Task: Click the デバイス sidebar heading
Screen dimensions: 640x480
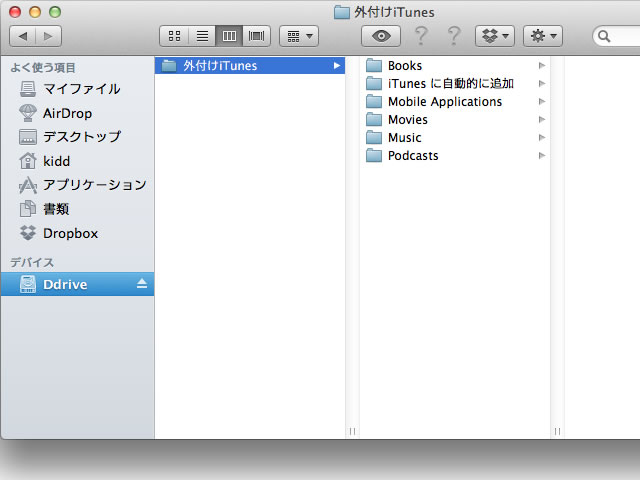Action: click(x=32, y=262)
